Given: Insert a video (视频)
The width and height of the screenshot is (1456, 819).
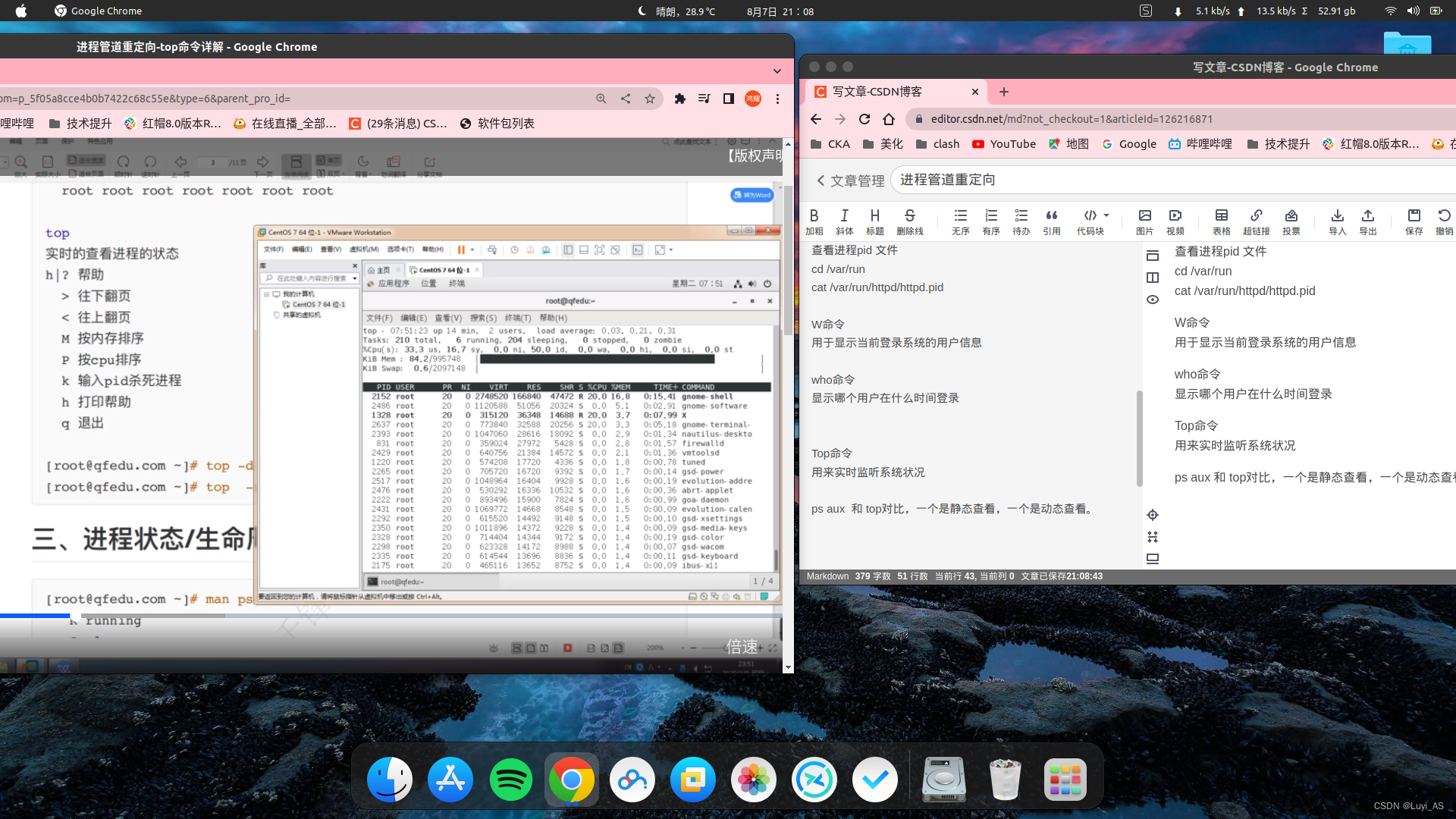Looking at the screenshot, I should pyautogui.click(x=1175, y=221).
